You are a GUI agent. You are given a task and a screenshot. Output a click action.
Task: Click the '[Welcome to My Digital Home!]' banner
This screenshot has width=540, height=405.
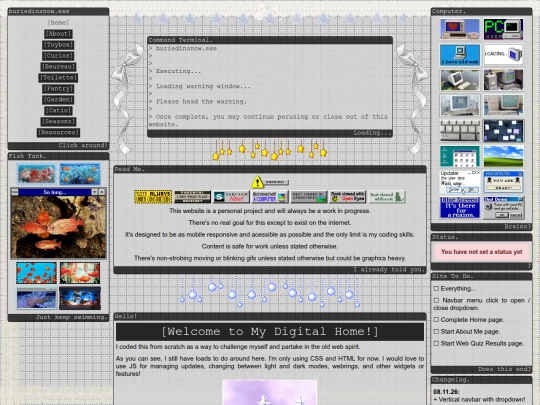270,332
